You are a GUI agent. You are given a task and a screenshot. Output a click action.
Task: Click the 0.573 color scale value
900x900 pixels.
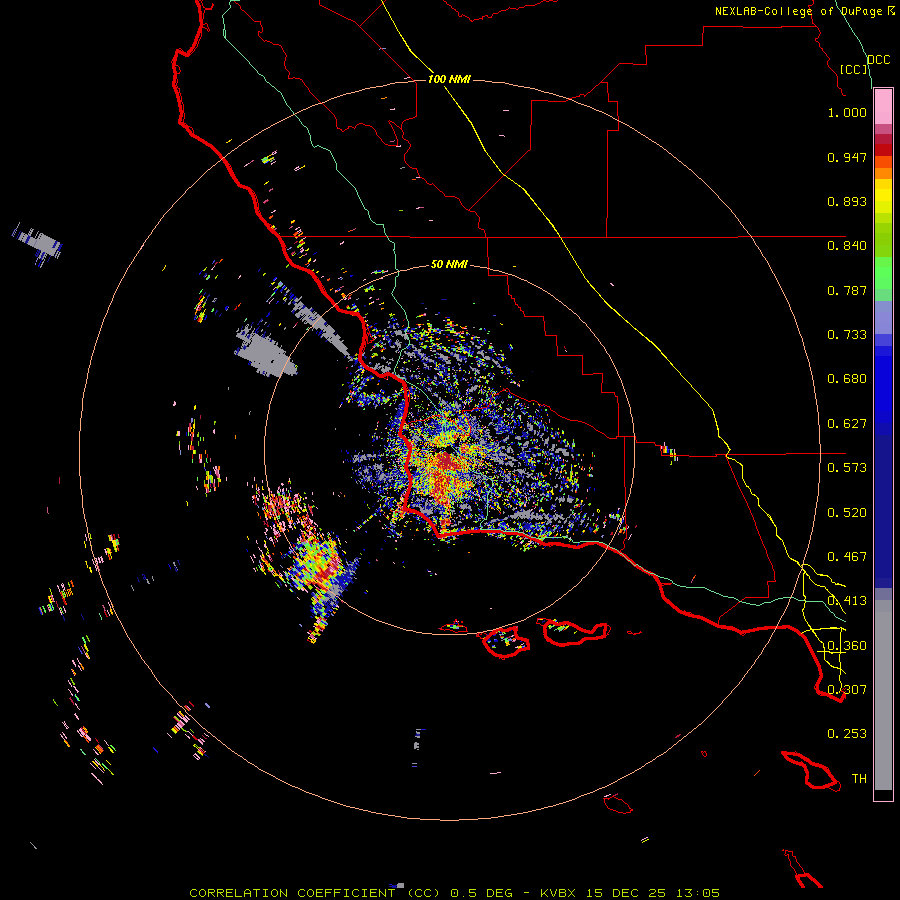coord(847,468)
